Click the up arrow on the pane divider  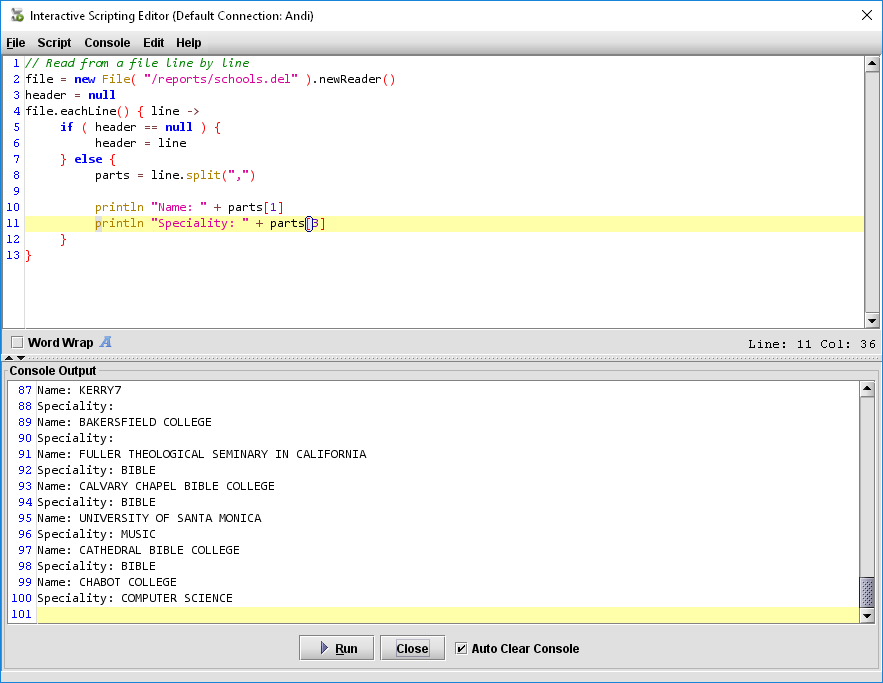click(10, 357)
